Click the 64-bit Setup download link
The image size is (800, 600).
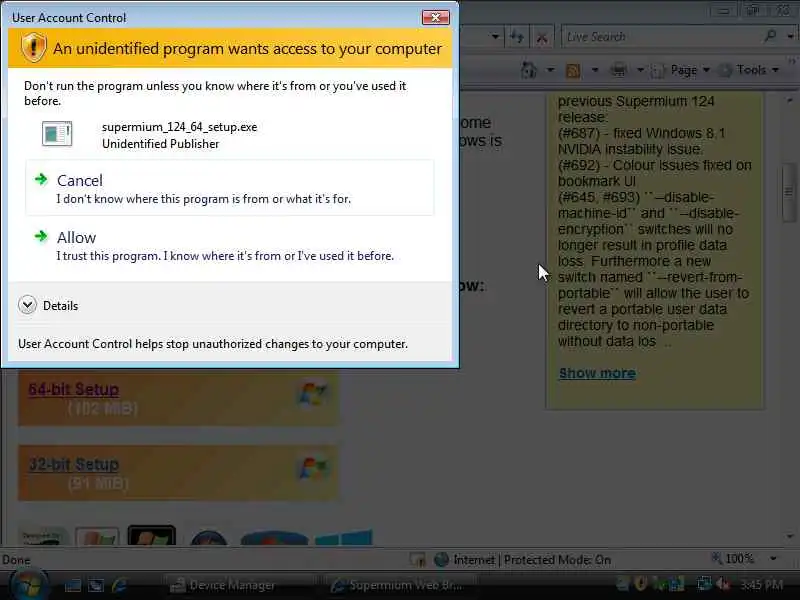[73, 389]
